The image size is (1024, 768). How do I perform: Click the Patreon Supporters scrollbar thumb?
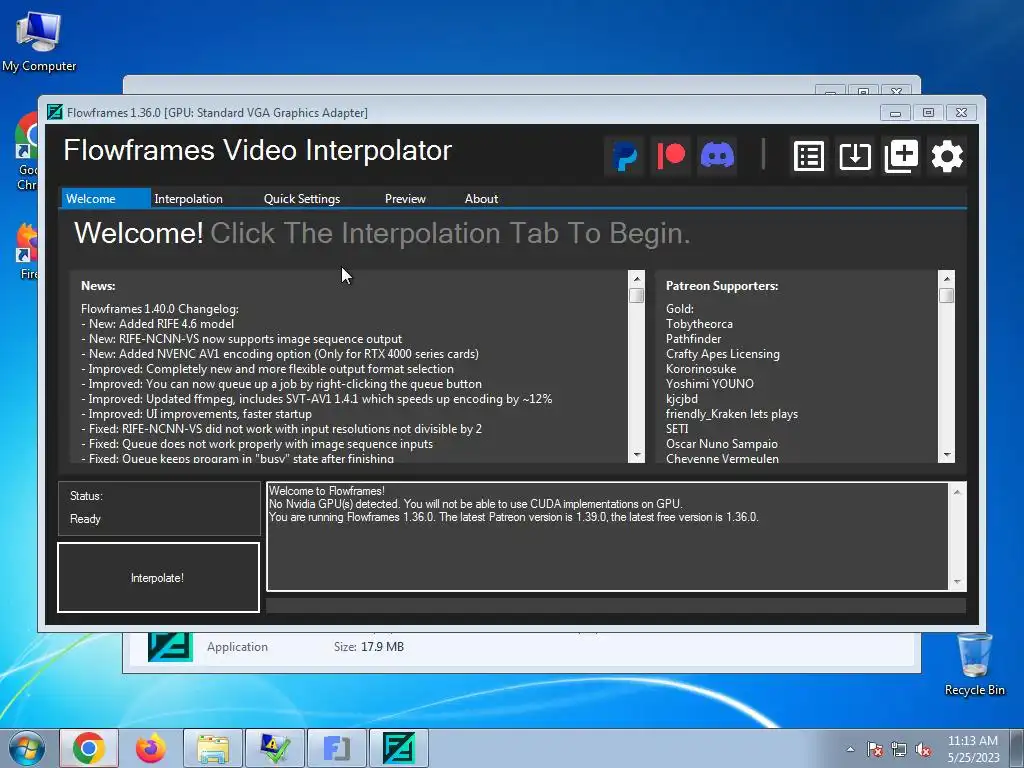point(946,296)
